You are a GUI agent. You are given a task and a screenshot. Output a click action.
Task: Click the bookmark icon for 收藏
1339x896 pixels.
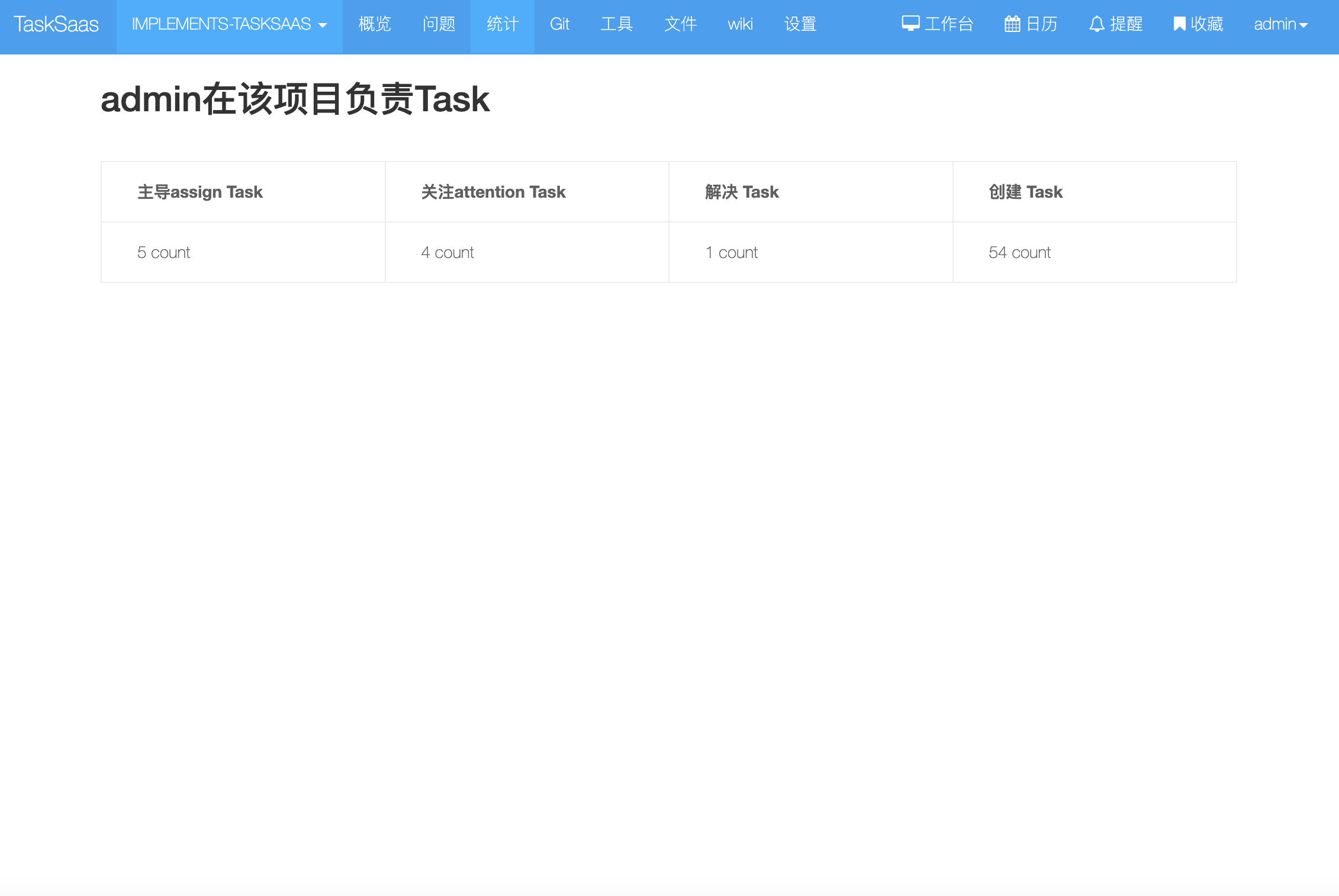(1179, 24)
